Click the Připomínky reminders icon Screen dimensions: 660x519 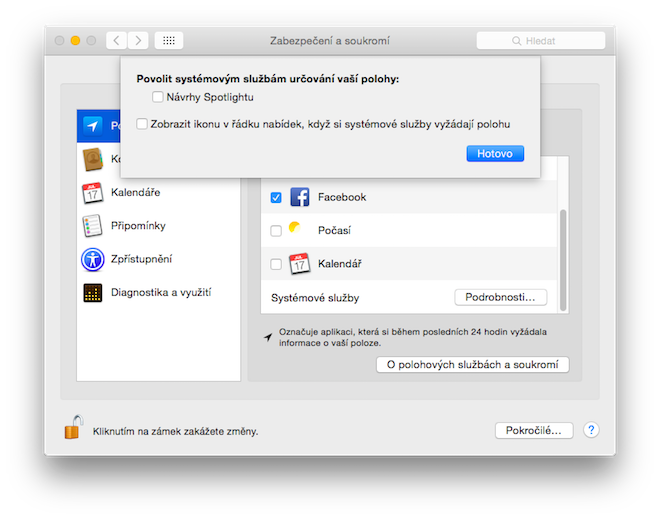93,226
